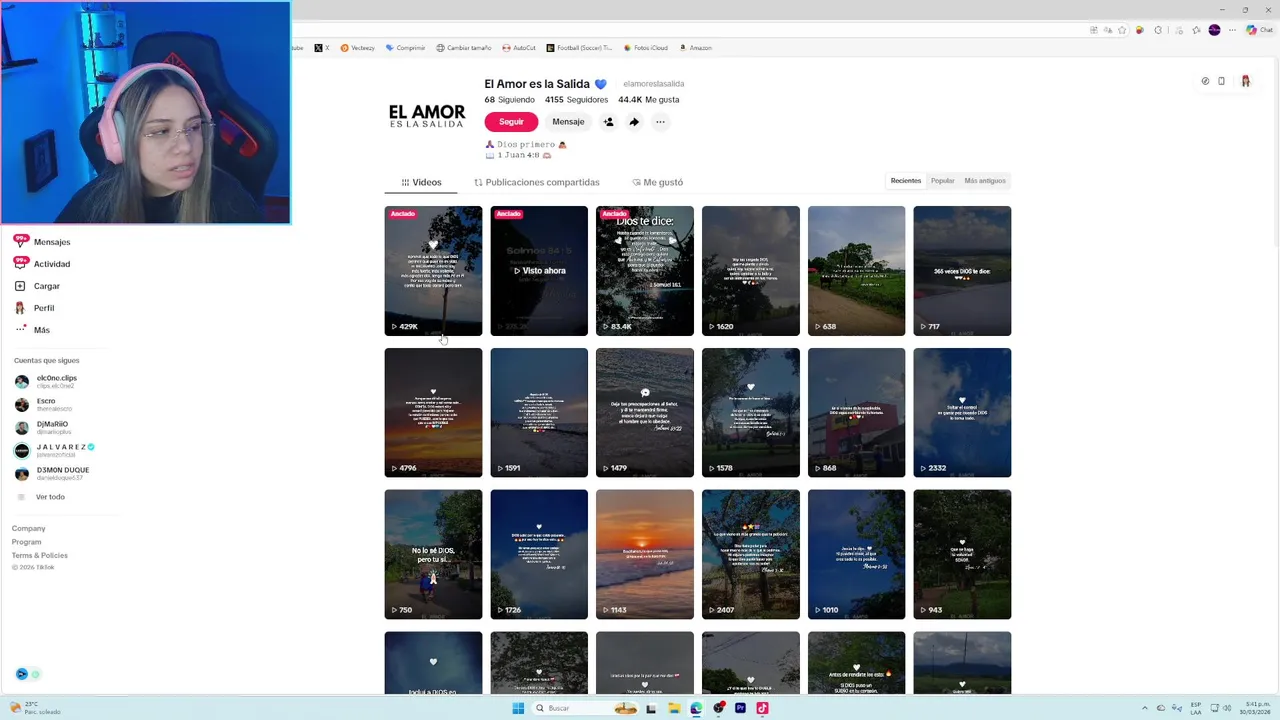1280x720 pixels.
Task: Open Perfil in the sidebar
Action: pos(34,308)
